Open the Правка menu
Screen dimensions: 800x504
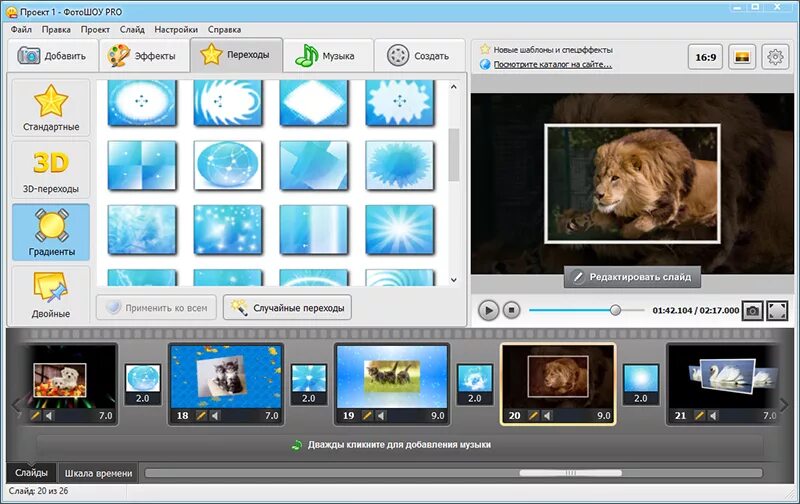[56, 30]
